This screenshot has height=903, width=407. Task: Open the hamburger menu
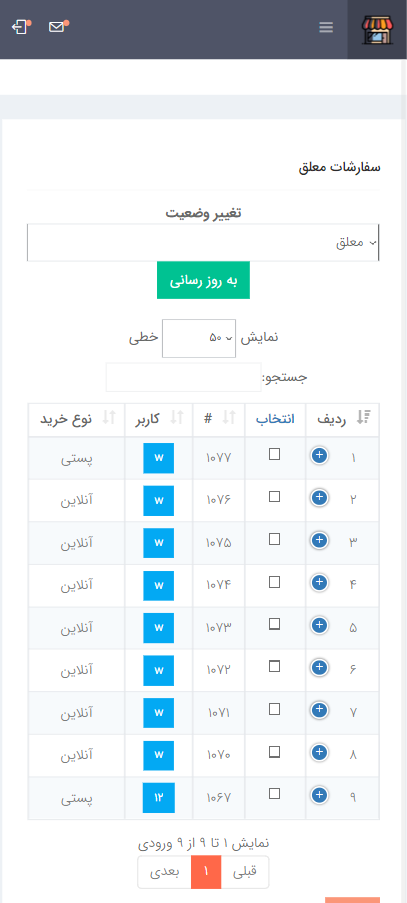click(326, 27)
